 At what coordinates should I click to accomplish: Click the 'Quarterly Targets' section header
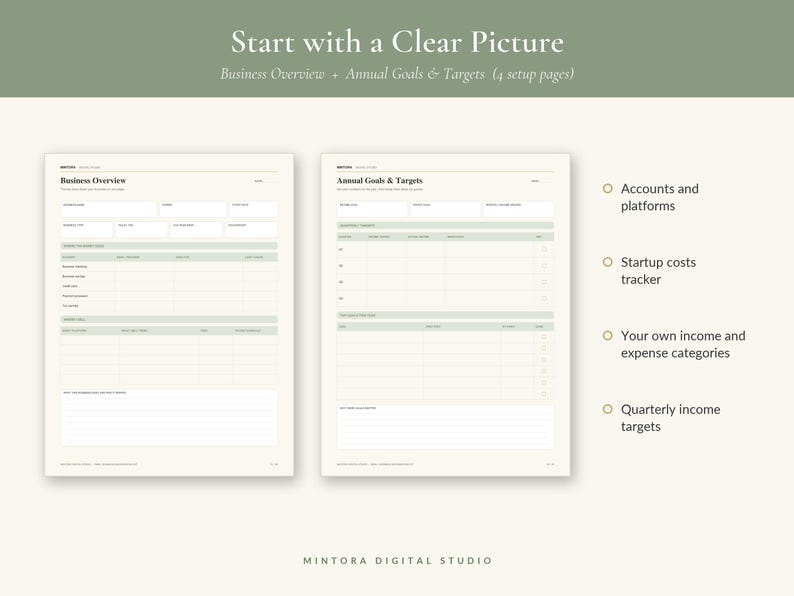446,225
